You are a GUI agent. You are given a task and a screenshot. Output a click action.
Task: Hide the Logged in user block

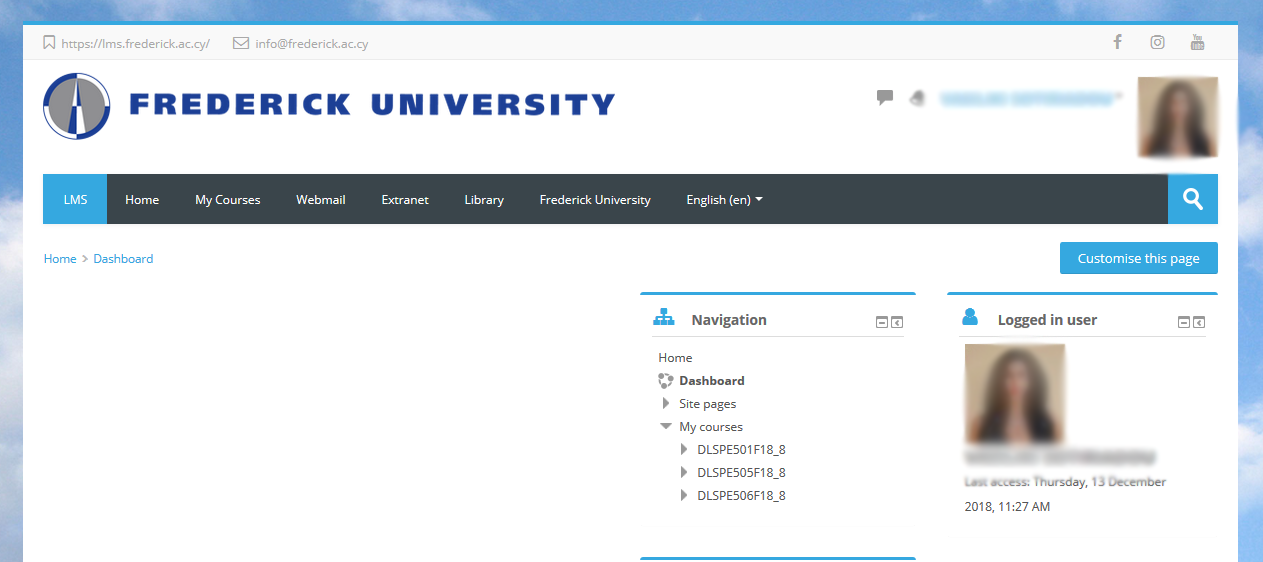pyautogui.click(x=1184, y=322)
